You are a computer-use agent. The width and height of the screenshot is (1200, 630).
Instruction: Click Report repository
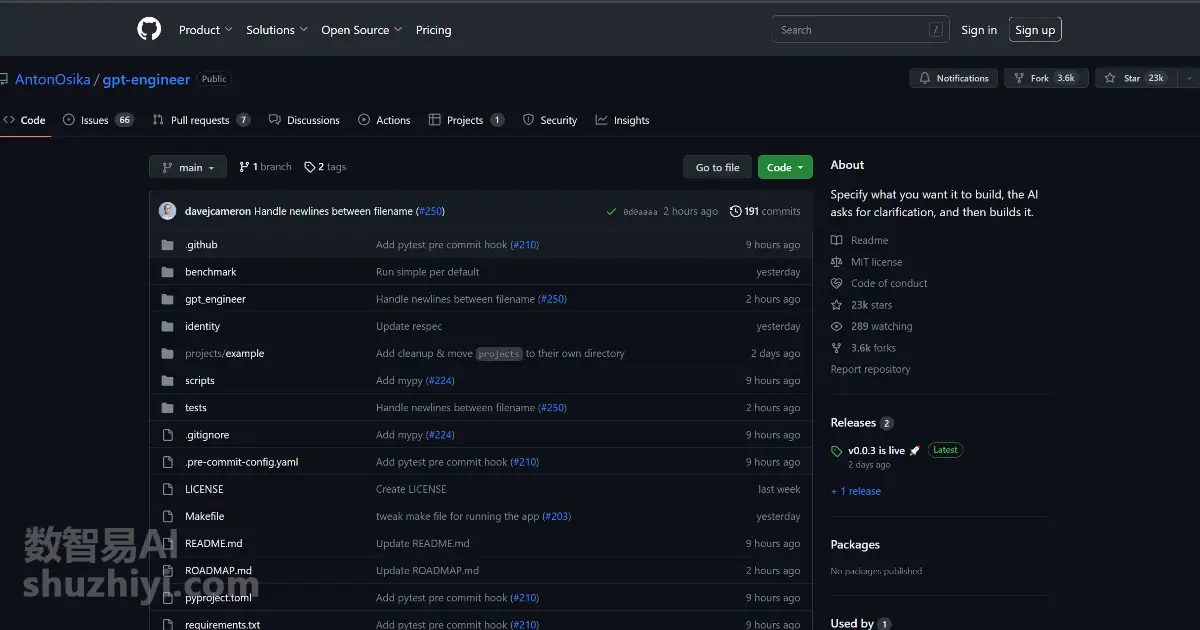[x=870, y=369]
